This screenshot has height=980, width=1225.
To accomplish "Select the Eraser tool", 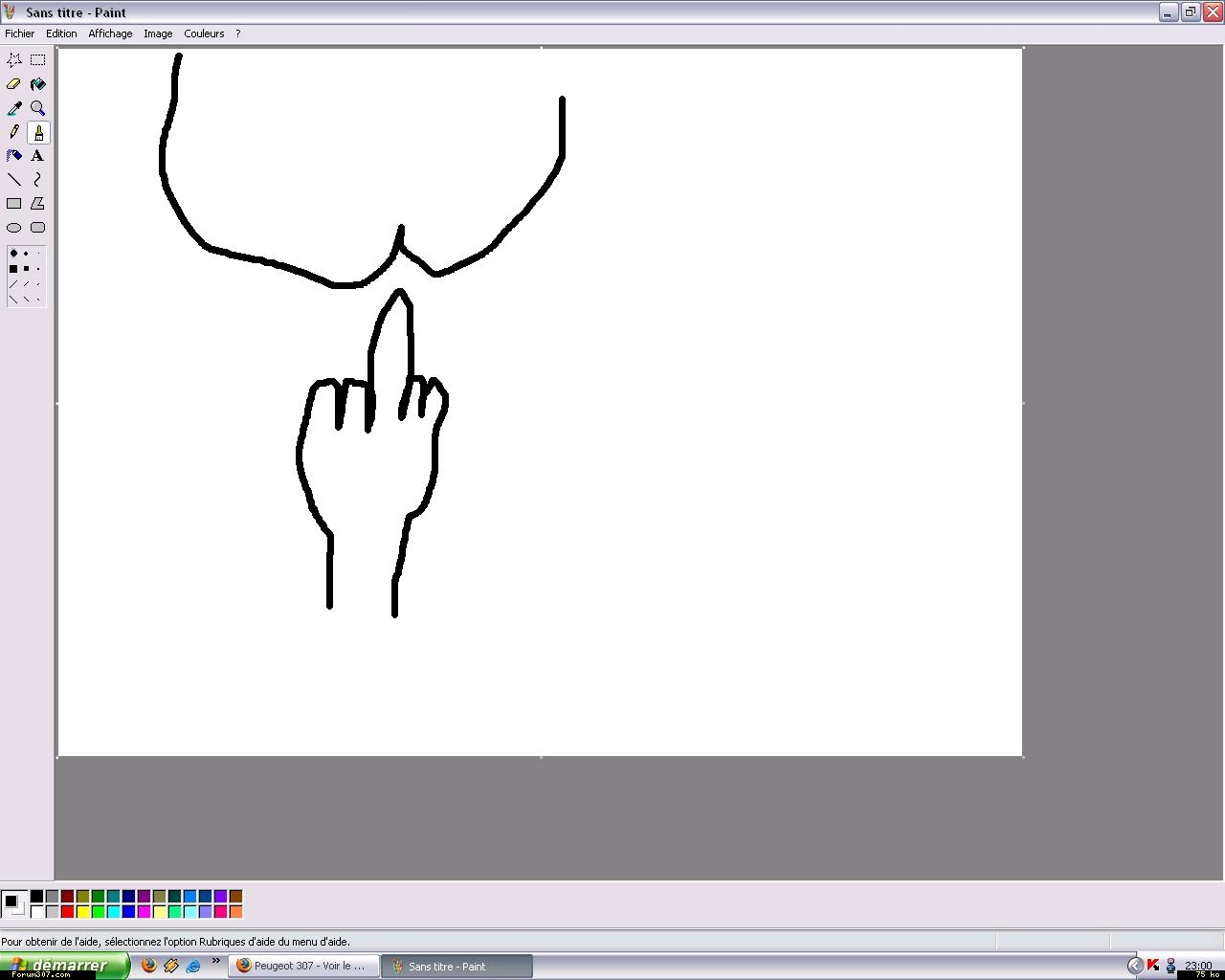I will point(14,84).
